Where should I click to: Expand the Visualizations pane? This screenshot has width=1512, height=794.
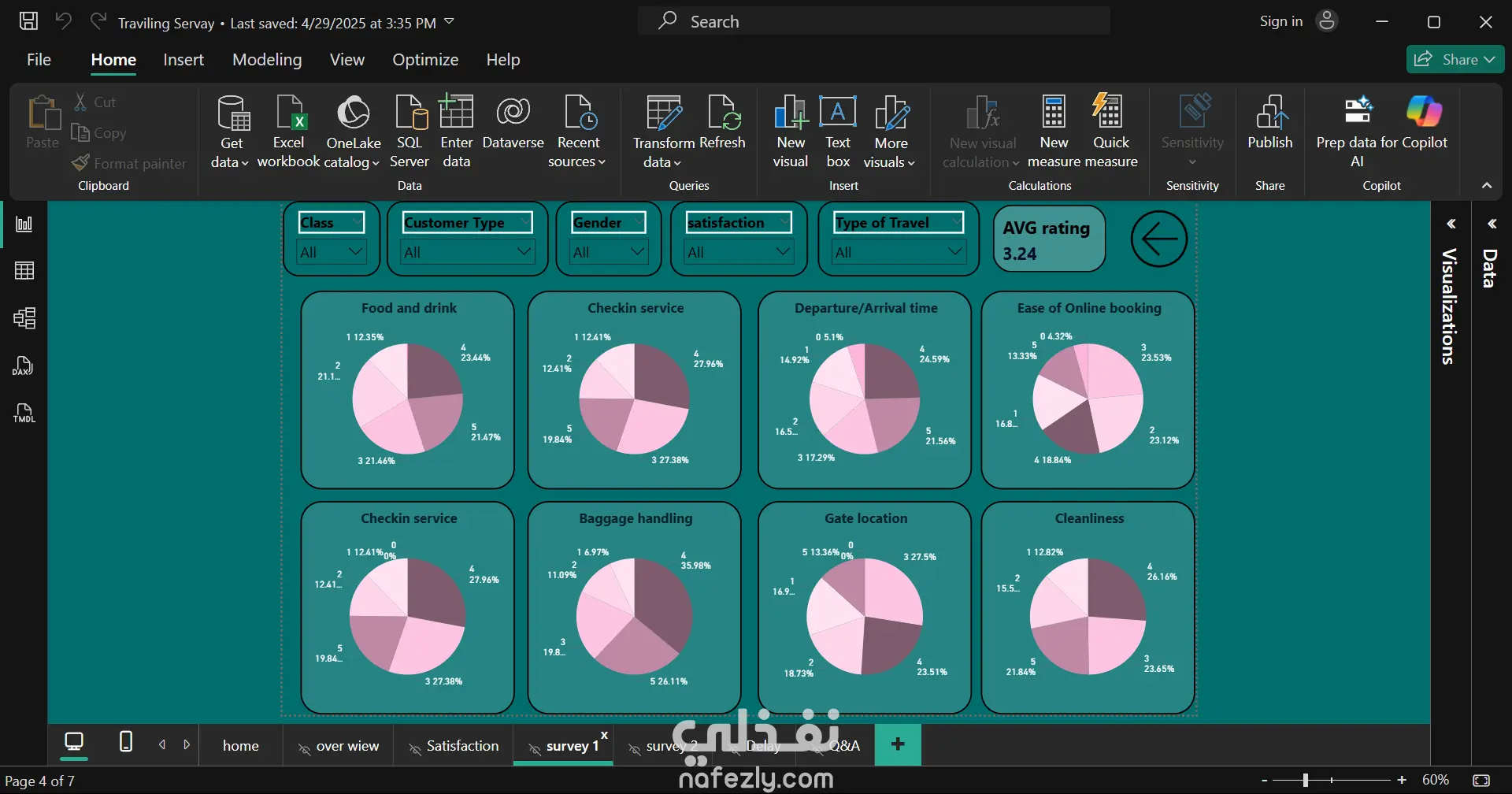pyautogui.click(x=1451, y=224)
